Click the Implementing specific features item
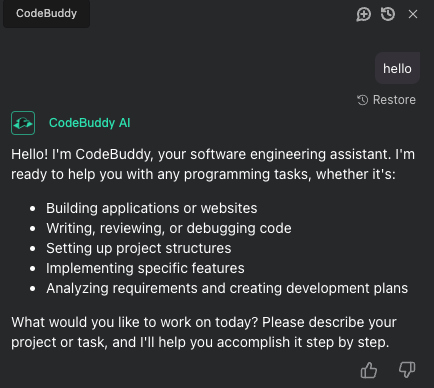This screenshot has width=434, height=388. pyautogui.click(x=145, y=268)
